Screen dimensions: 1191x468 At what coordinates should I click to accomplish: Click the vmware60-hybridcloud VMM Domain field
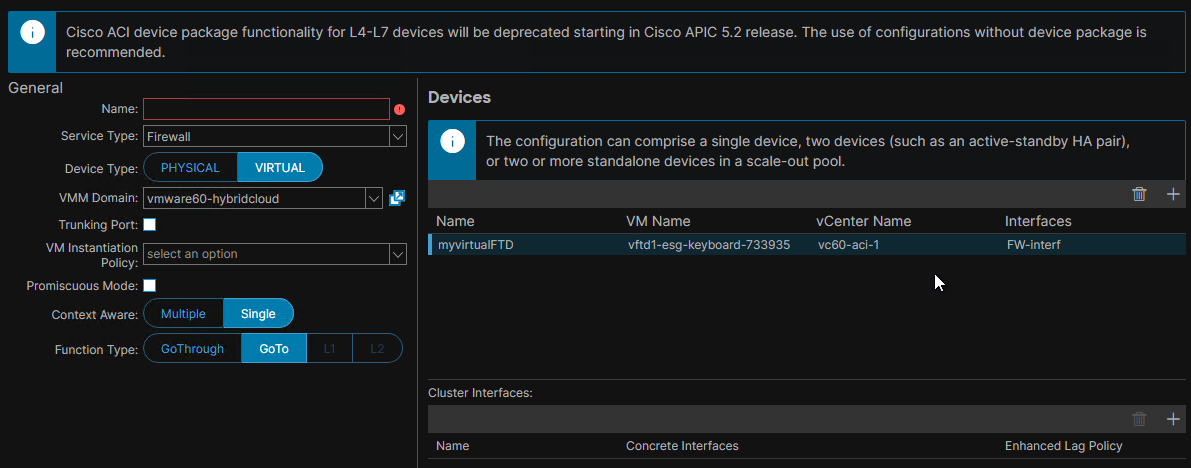pyautogui.click(x=254, y=198)
